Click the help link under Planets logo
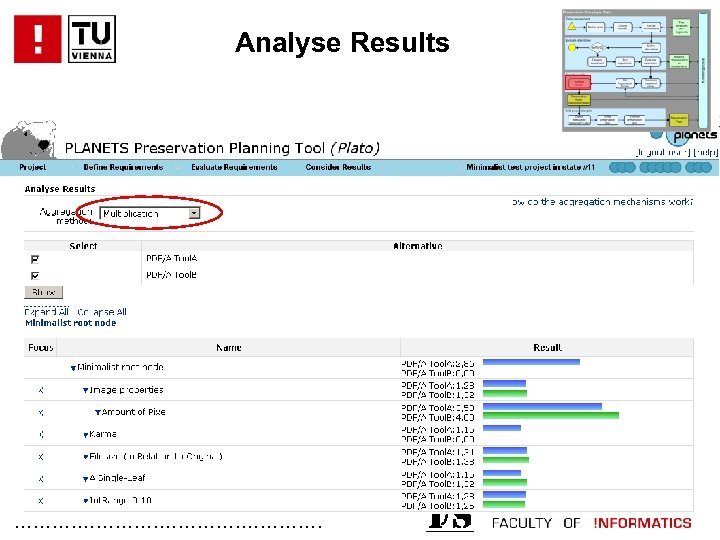Image resolution: width=720 pixels, height=540 pixels. 705,152
